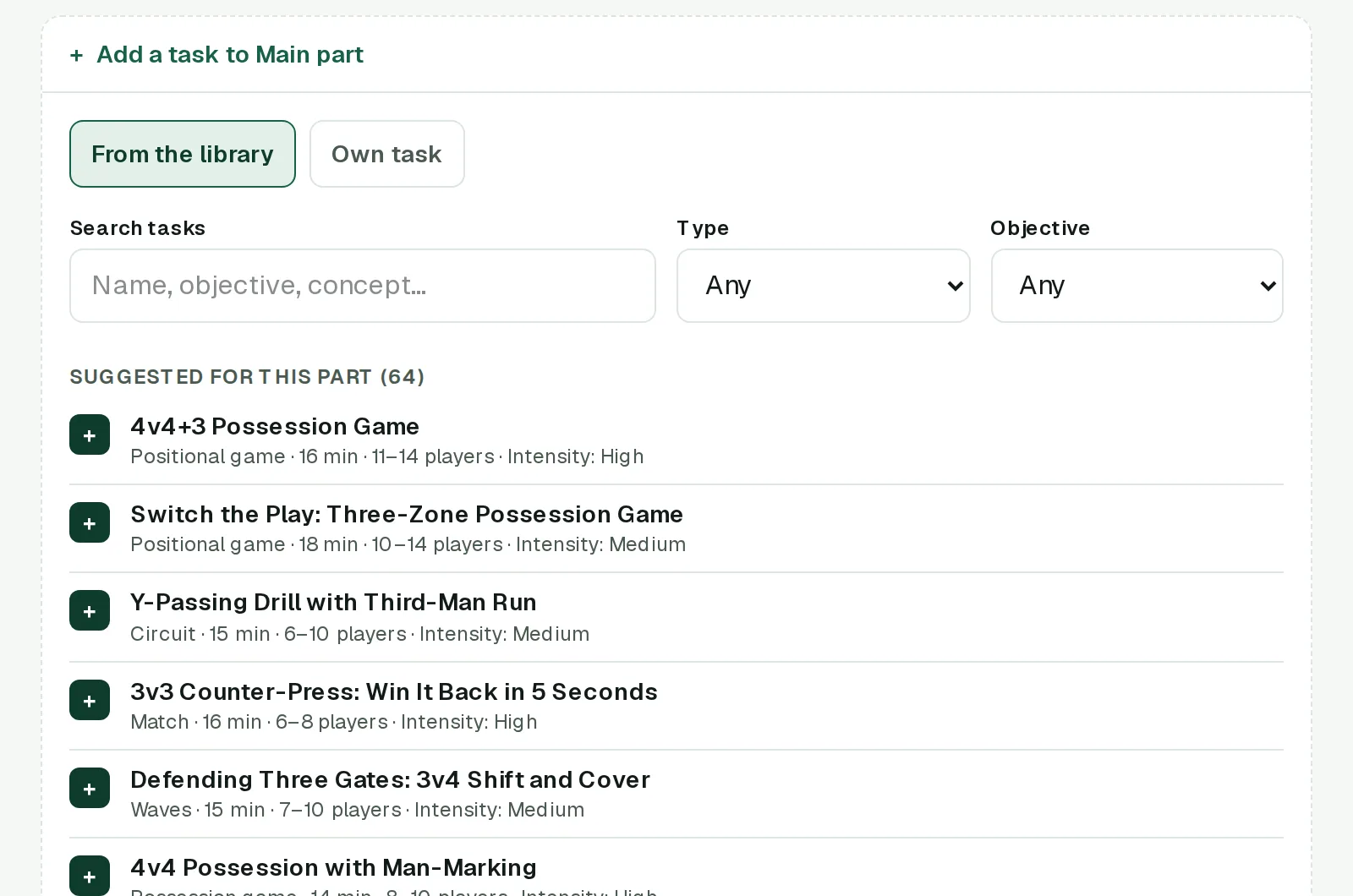Add the 3v3 Counter-Press task

(x=90, y=700)
